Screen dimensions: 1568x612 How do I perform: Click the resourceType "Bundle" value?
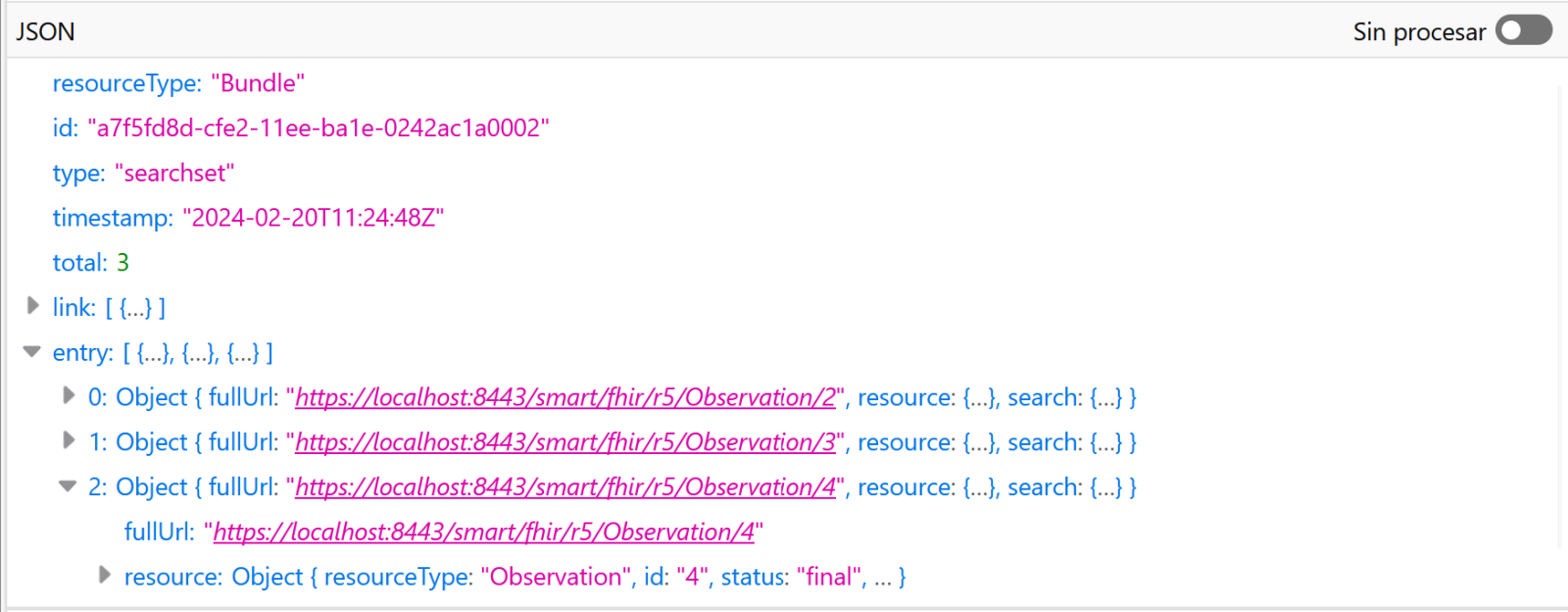258,83
